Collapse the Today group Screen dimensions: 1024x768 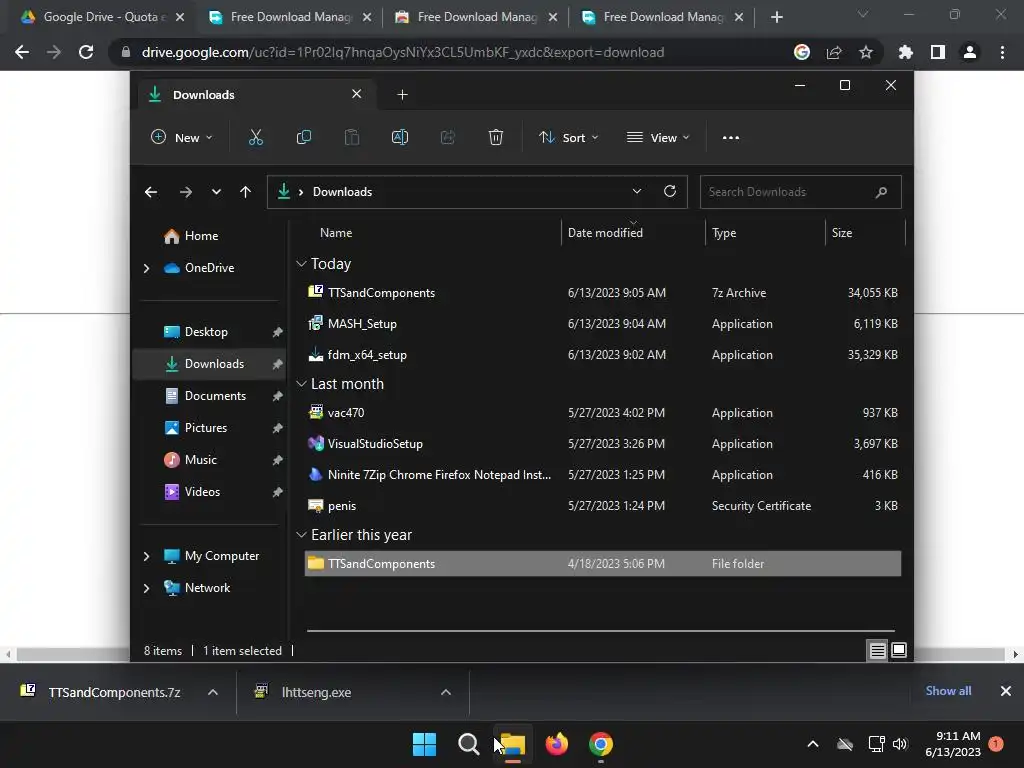301,264
